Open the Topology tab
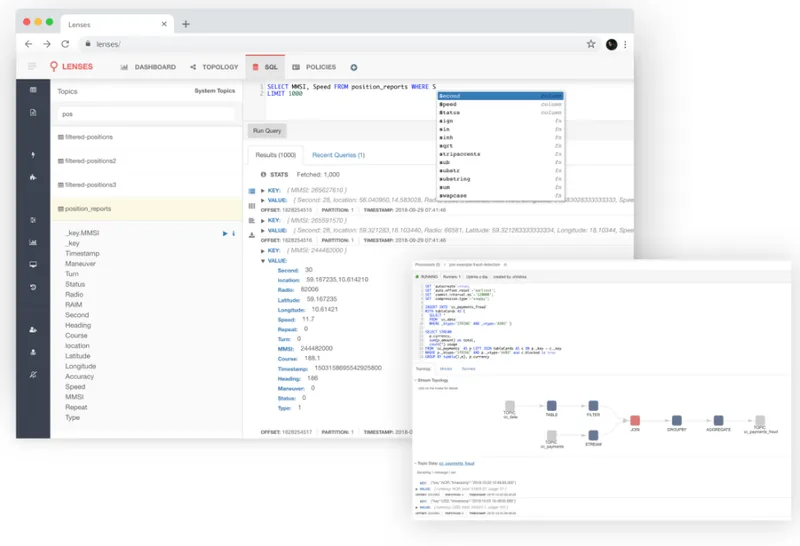 pyautogui.click(x=214, y=67)
